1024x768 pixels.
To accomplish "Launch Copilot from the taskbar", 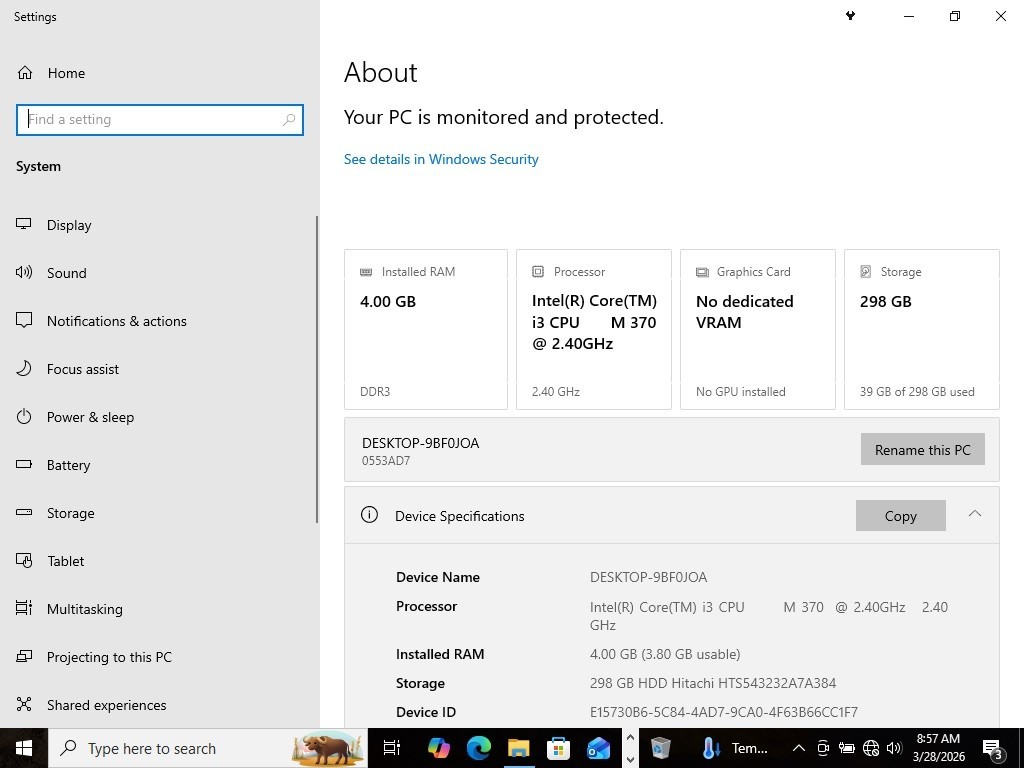I will pos(439,748).
